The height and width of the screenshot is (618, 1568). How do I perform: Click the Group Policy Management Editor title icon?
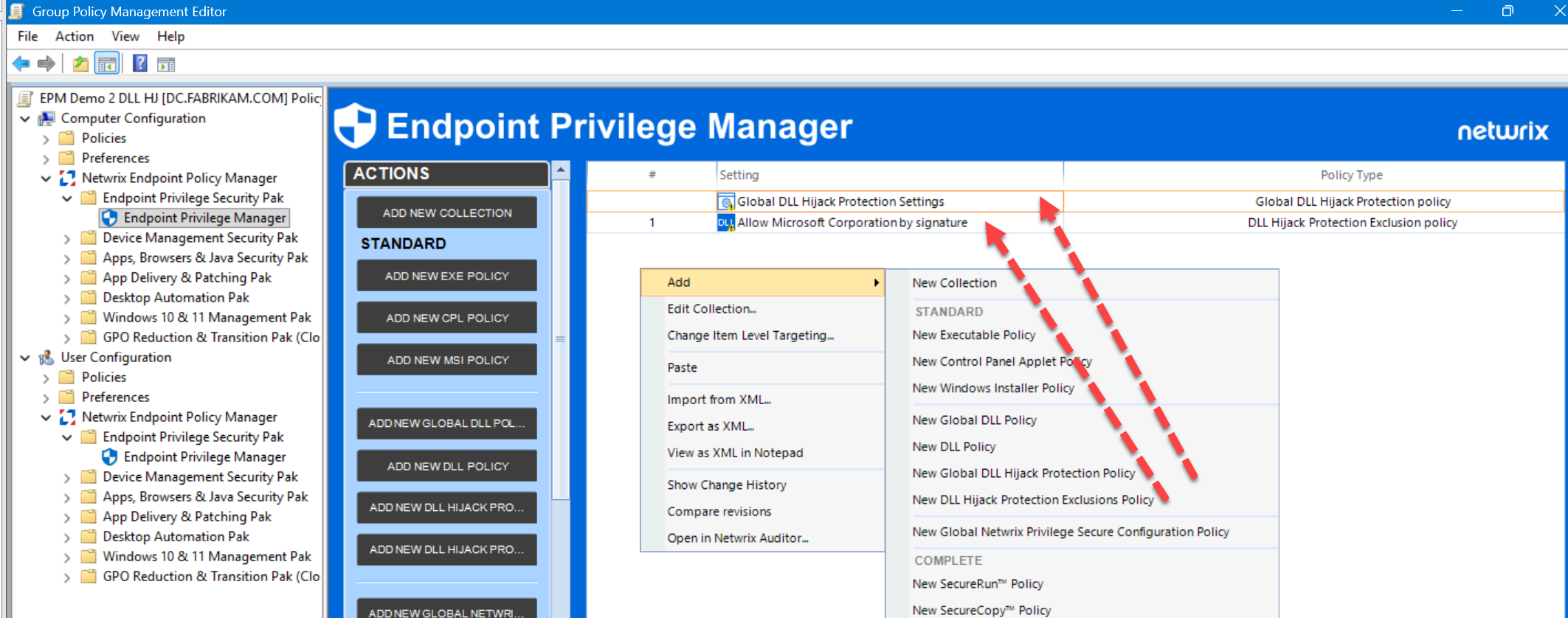(x=15, y=11)
